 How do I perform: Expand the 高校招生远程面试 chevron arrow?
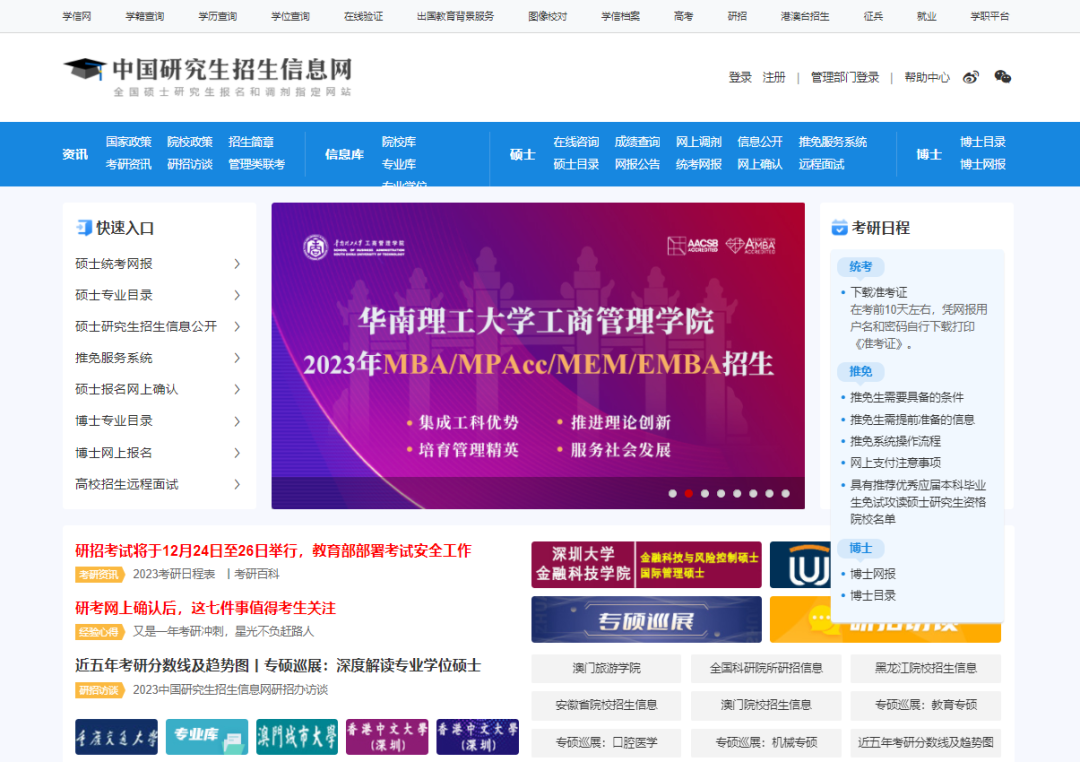click(x=237, y=484)
